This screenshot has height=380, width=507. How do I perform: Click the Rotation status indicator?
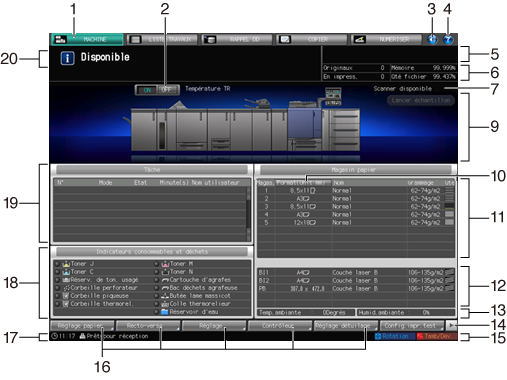click(x=395, y=336)
